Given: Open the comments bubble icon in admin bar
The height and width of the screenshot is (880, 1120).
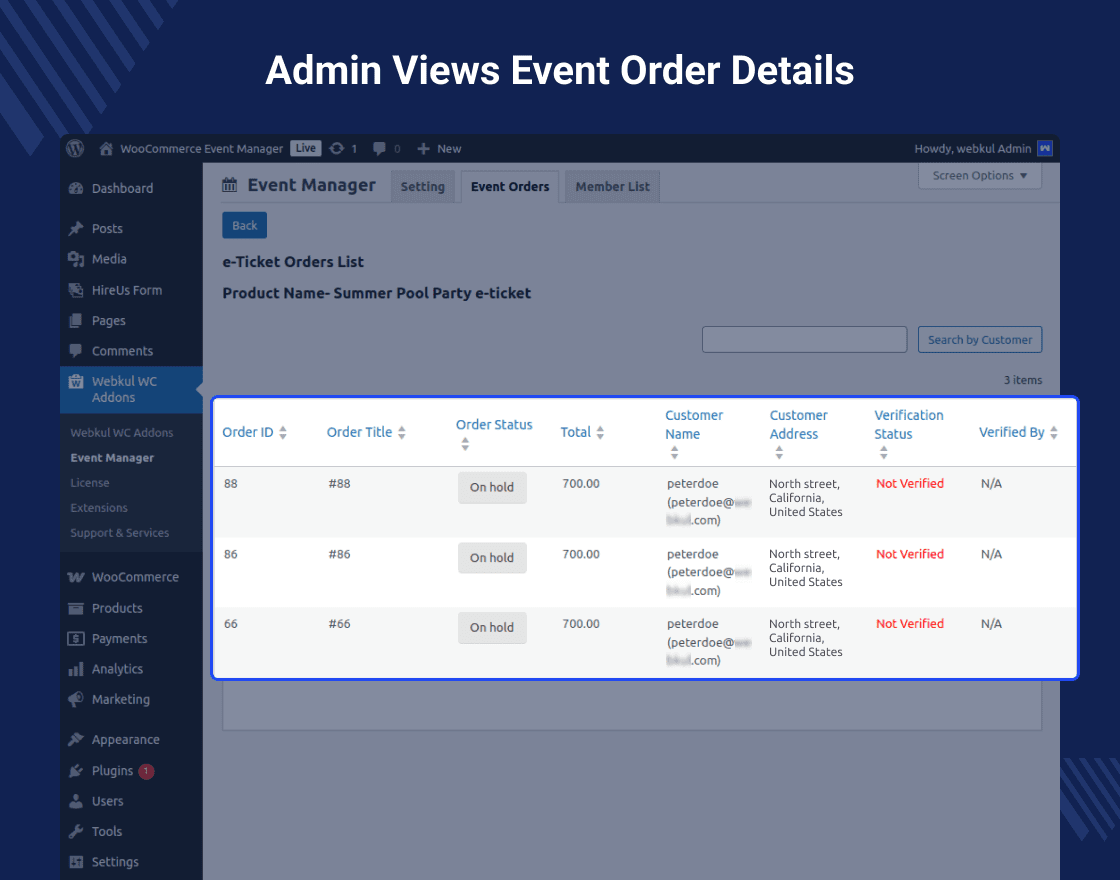Looking at the screenshot, I should tap(379, 149).
